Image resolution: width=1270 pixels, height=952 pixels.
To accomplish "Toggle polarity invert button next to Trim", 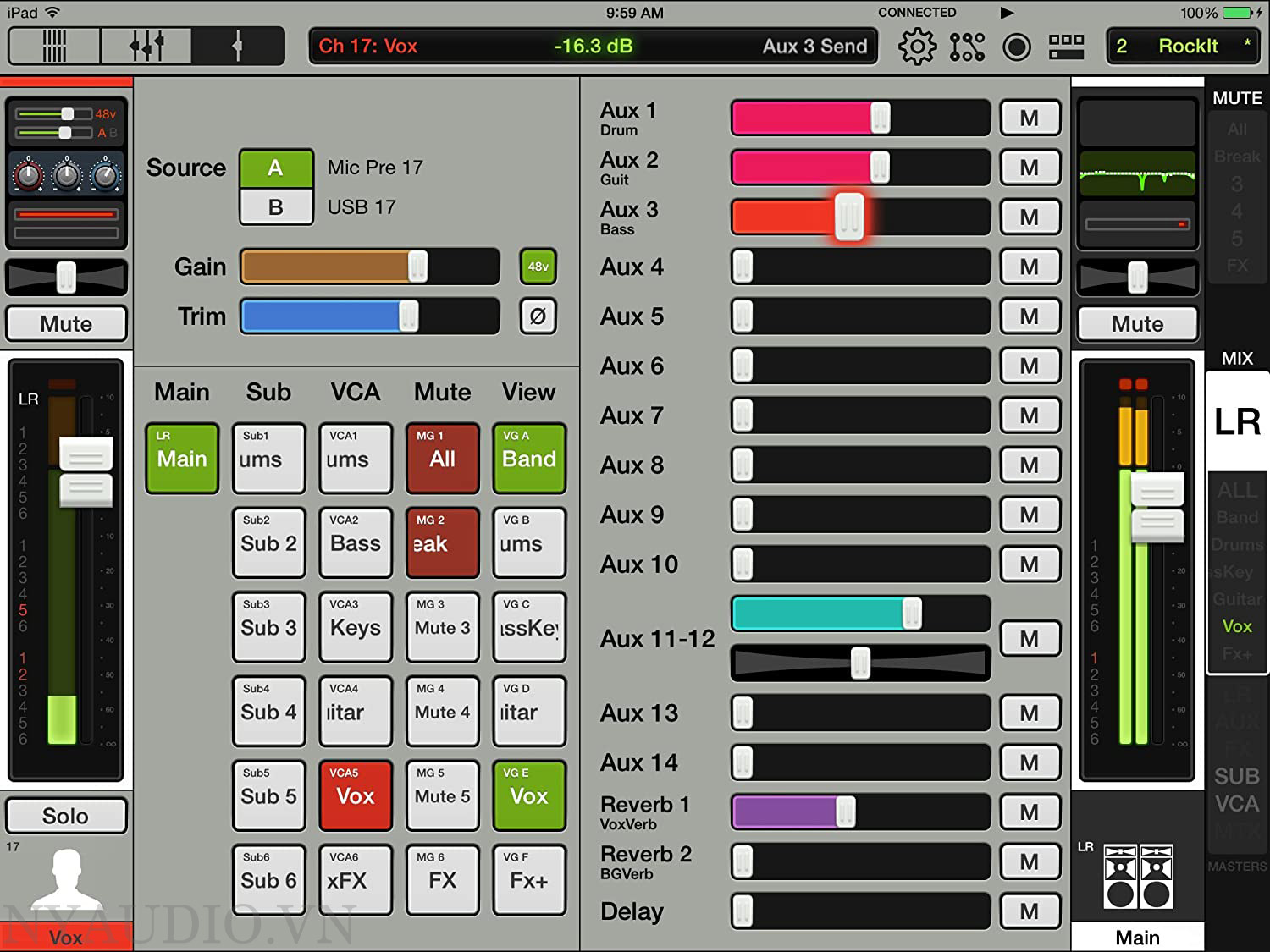I will (x=538, y=316).
